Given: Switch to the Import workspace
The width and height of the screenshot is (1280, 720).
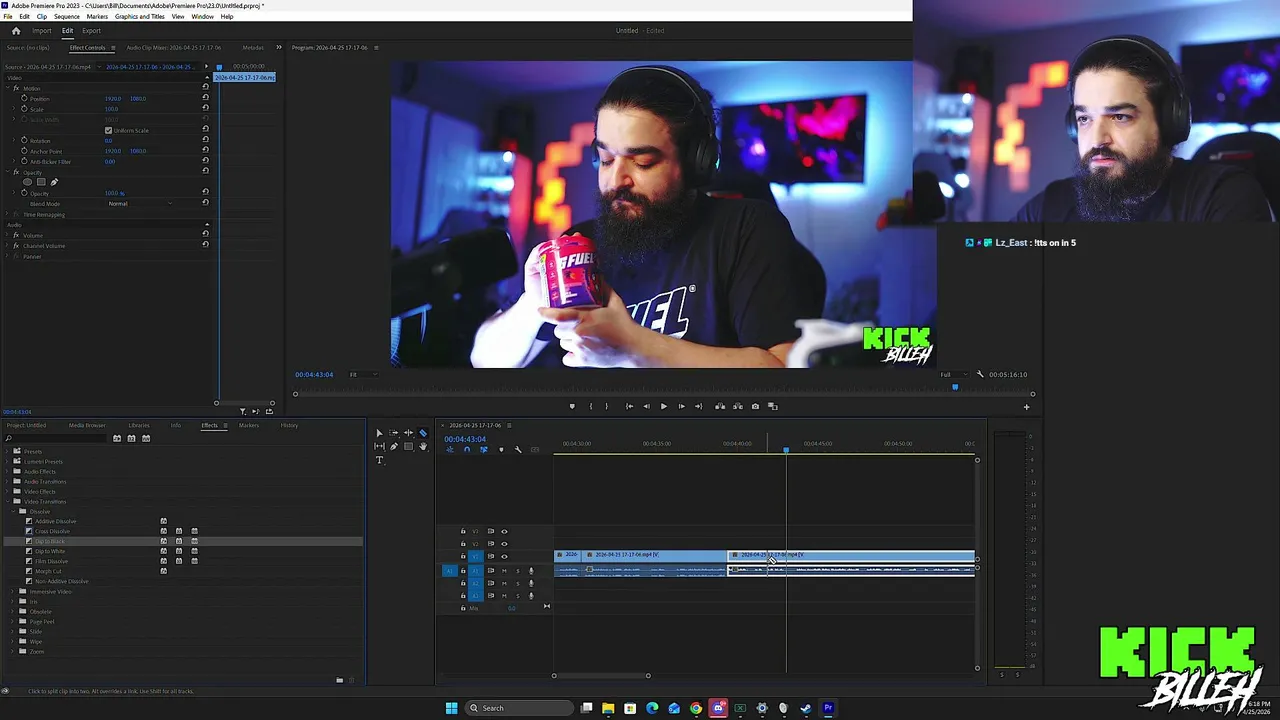Looking at the screenshot, I should coord(41,30).
